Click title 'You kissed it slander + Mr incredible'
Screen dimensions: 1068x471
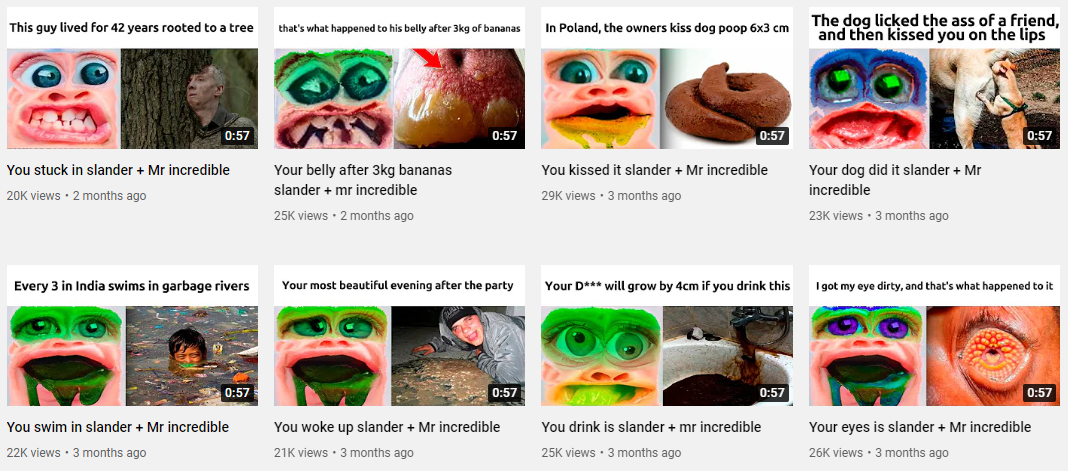click(655, 170)
